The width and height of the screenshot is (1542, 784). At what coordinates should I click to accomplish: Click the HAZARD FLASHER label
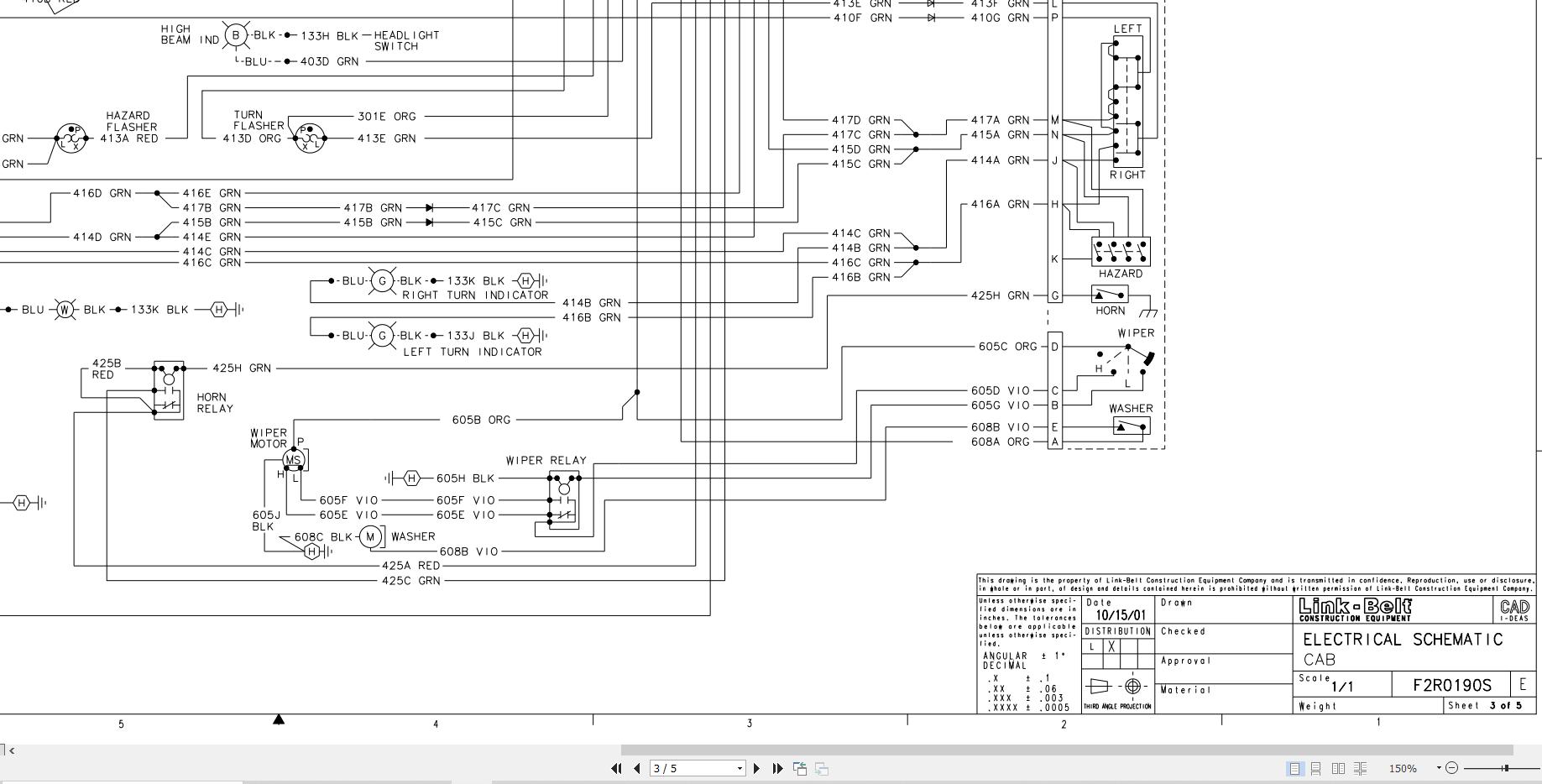tap(132, 122)
